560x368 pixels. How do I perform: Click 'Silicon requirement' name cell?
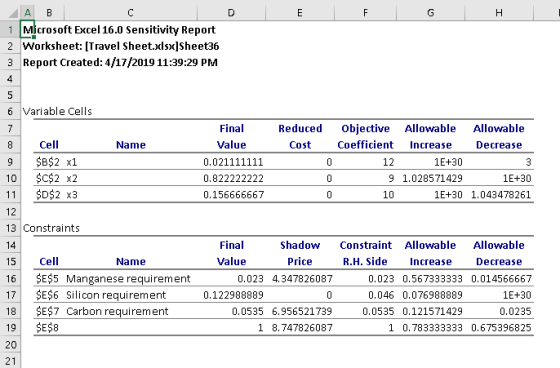tap(116, 295)
